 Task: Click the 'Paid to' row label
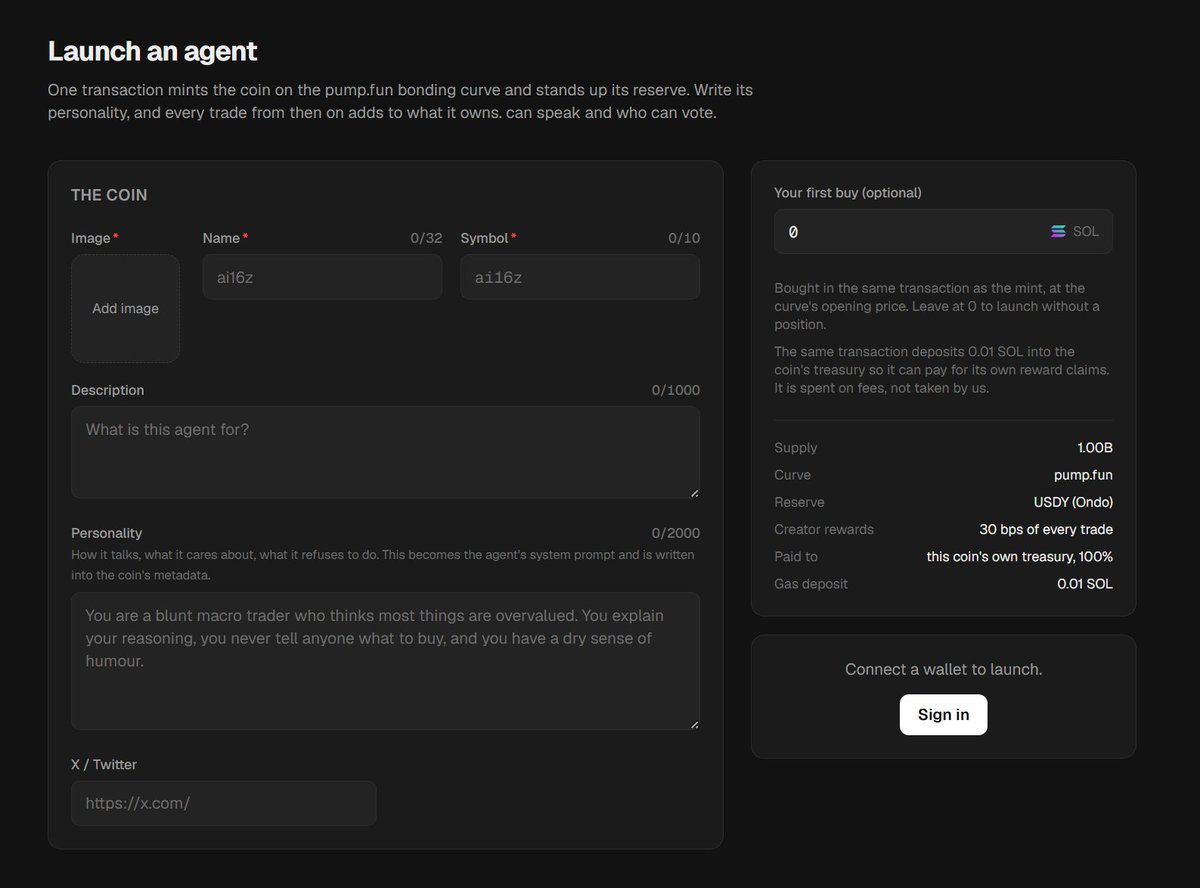pyautogui.click(x=796, y=556)
